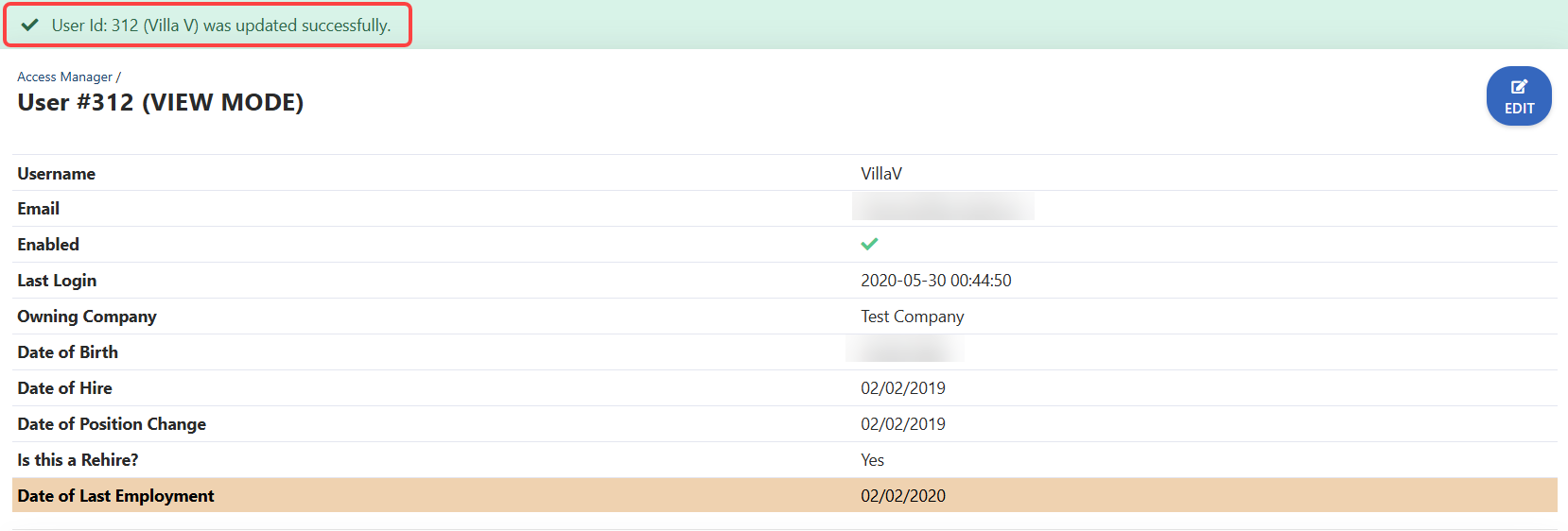
Task: Click the Date of Position Change value
Action: click(x=902, y=424)
